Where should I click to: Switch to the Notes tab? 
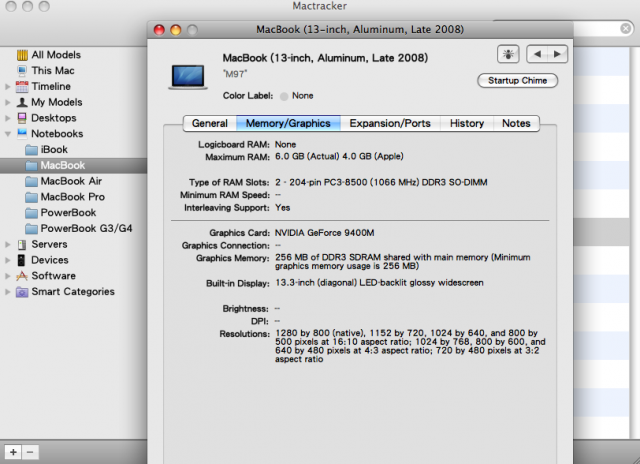[x=516, y=123]
